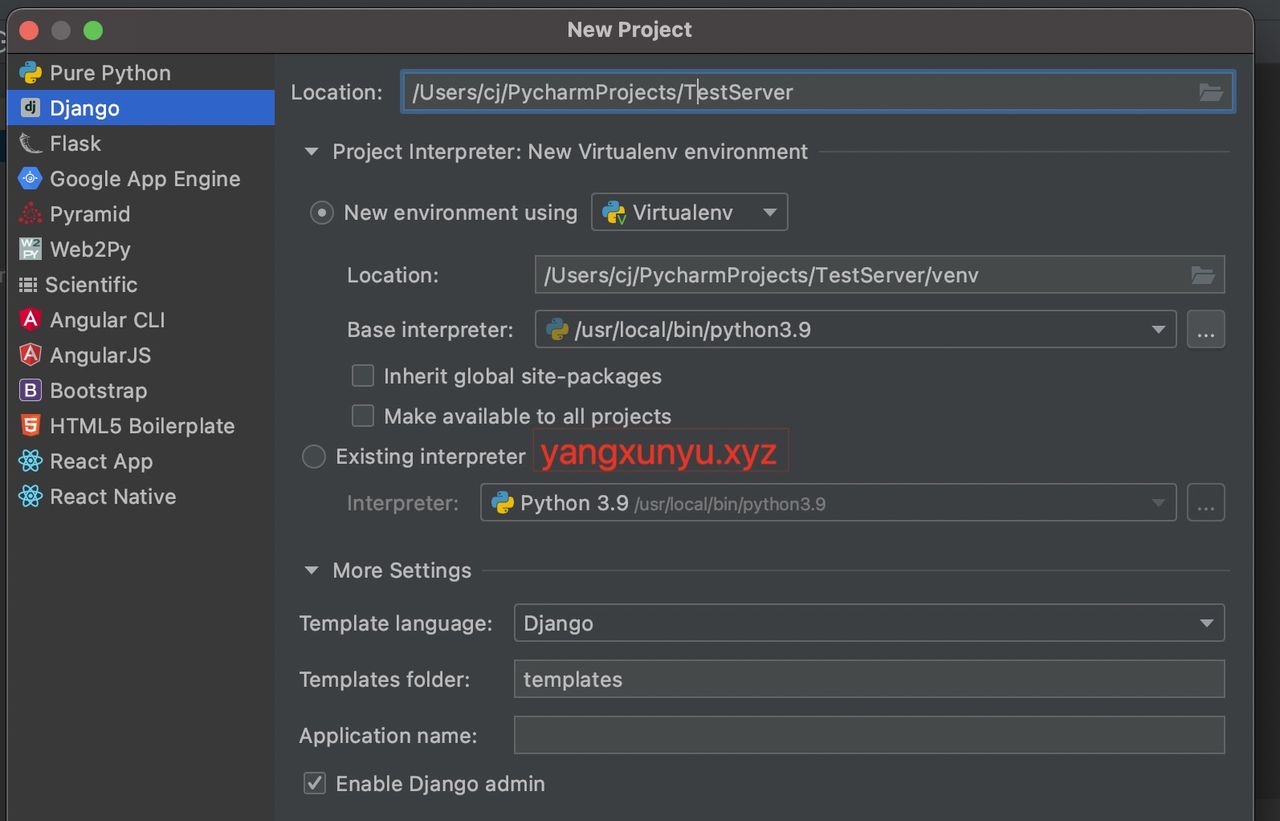Pick the Web2Py project icon
Viewport: 1280px width, 821px height.
[31, 249]
